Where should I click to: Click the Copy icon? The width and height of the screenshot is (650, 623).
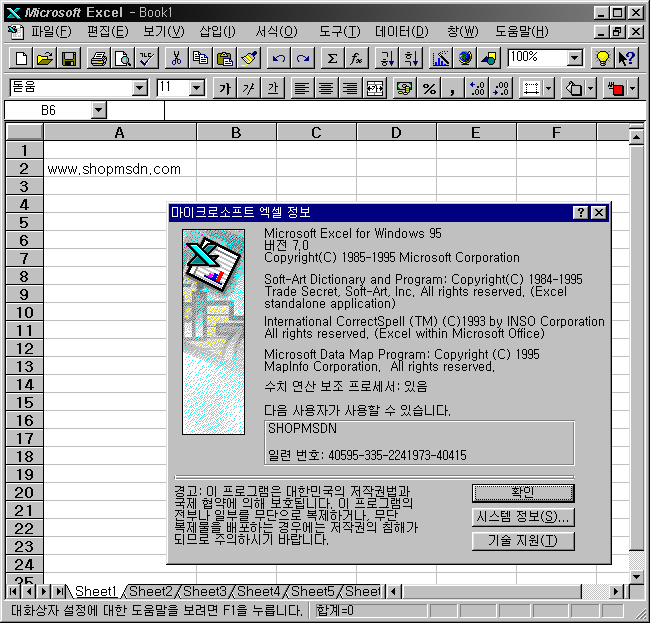[201, 58]
